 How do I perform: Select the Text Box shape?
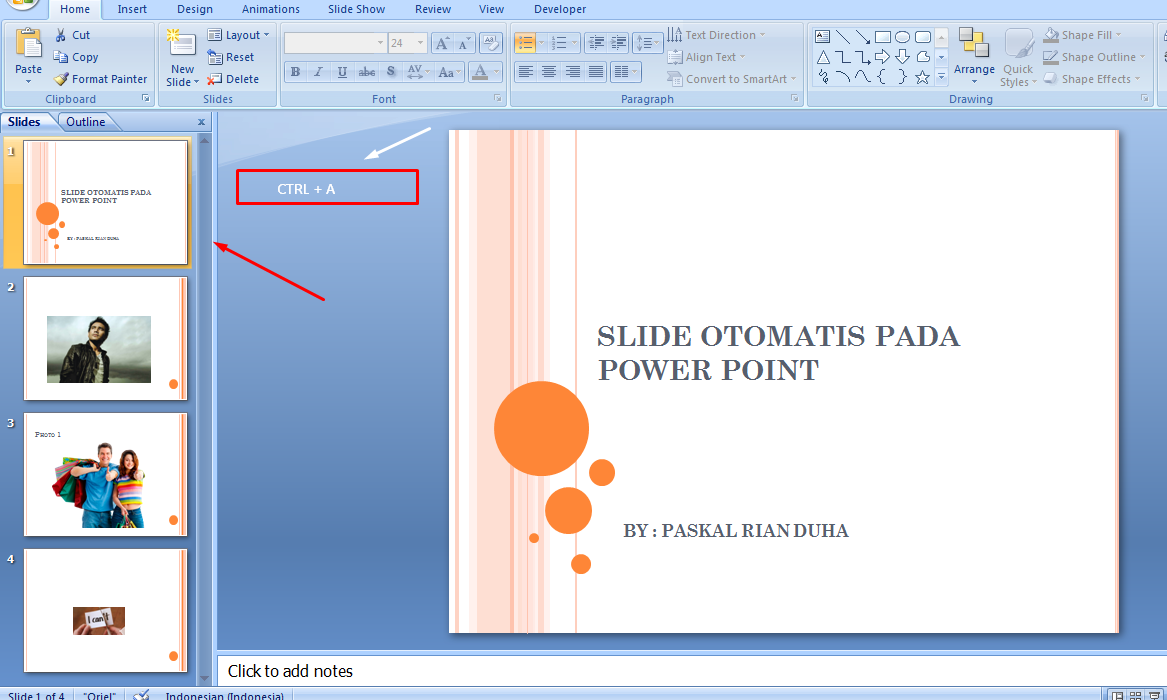pos(822,36)
